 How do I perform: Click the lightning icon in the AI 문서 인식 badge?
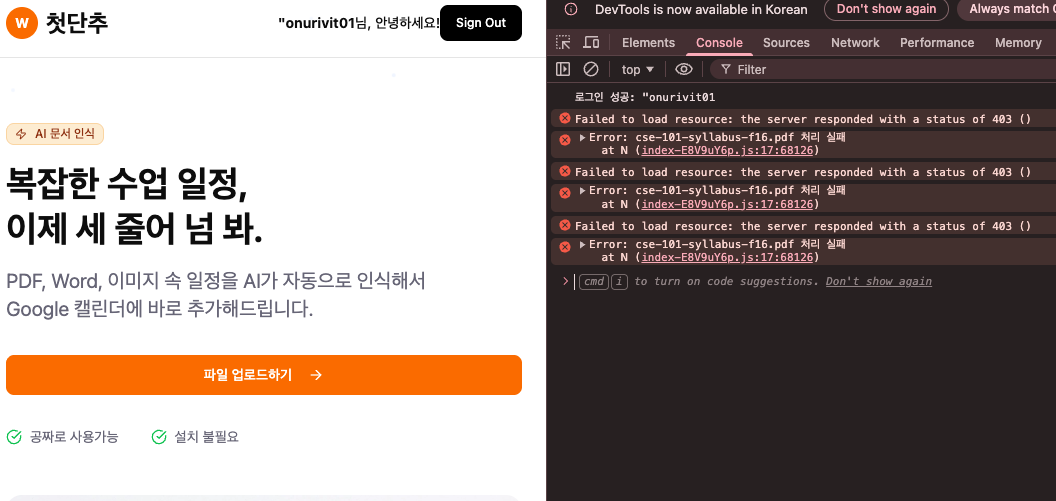[21, 134]
